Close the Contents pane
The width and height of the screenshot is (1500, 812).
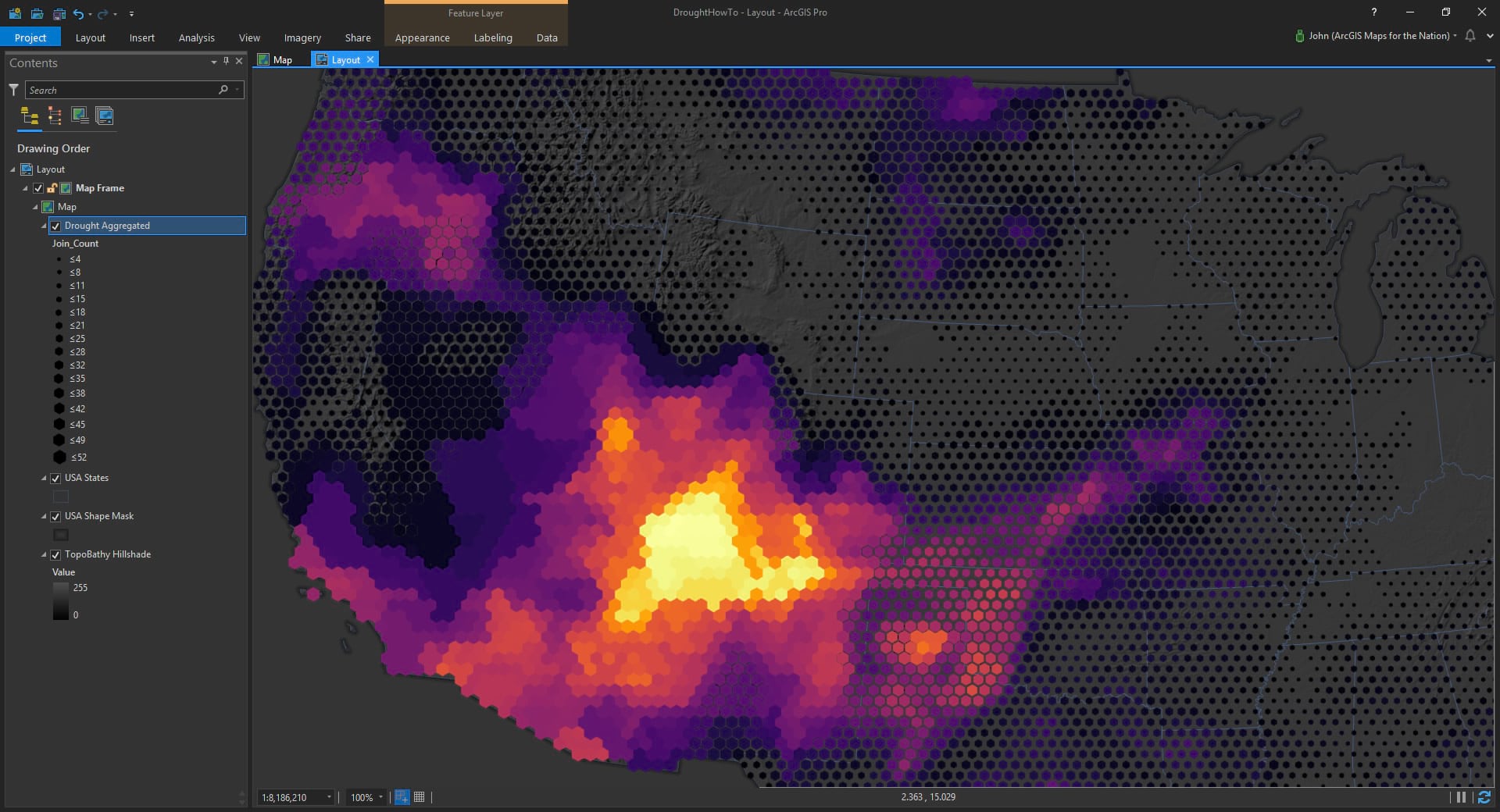click(x=239, y=61)
